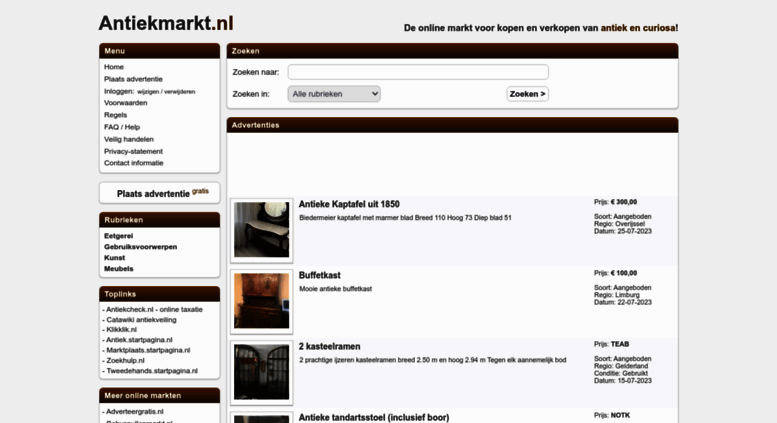Click the 2 prachtige ijzeren kasteelramen description
777x423 pixels.
pyautogui.click(x=433, y=360)
